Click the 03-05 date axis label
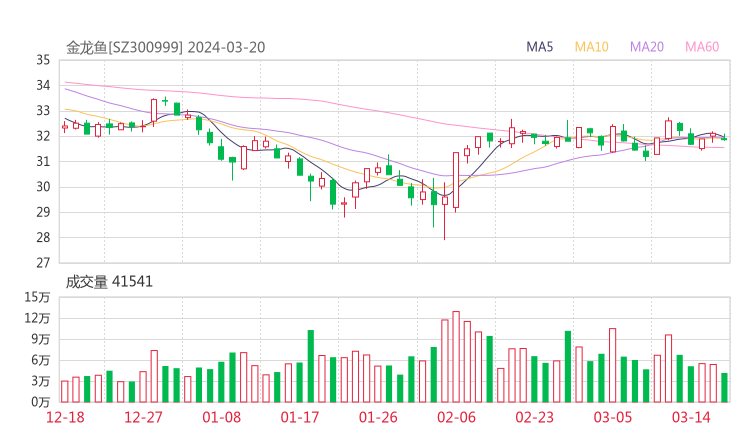Screen dimensions: 740x440 [613, 417]
